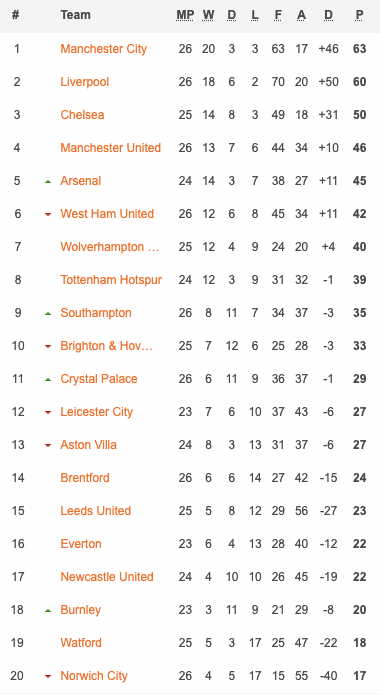Click red down arrow next to Brighton & Hov…

(48, 346)
